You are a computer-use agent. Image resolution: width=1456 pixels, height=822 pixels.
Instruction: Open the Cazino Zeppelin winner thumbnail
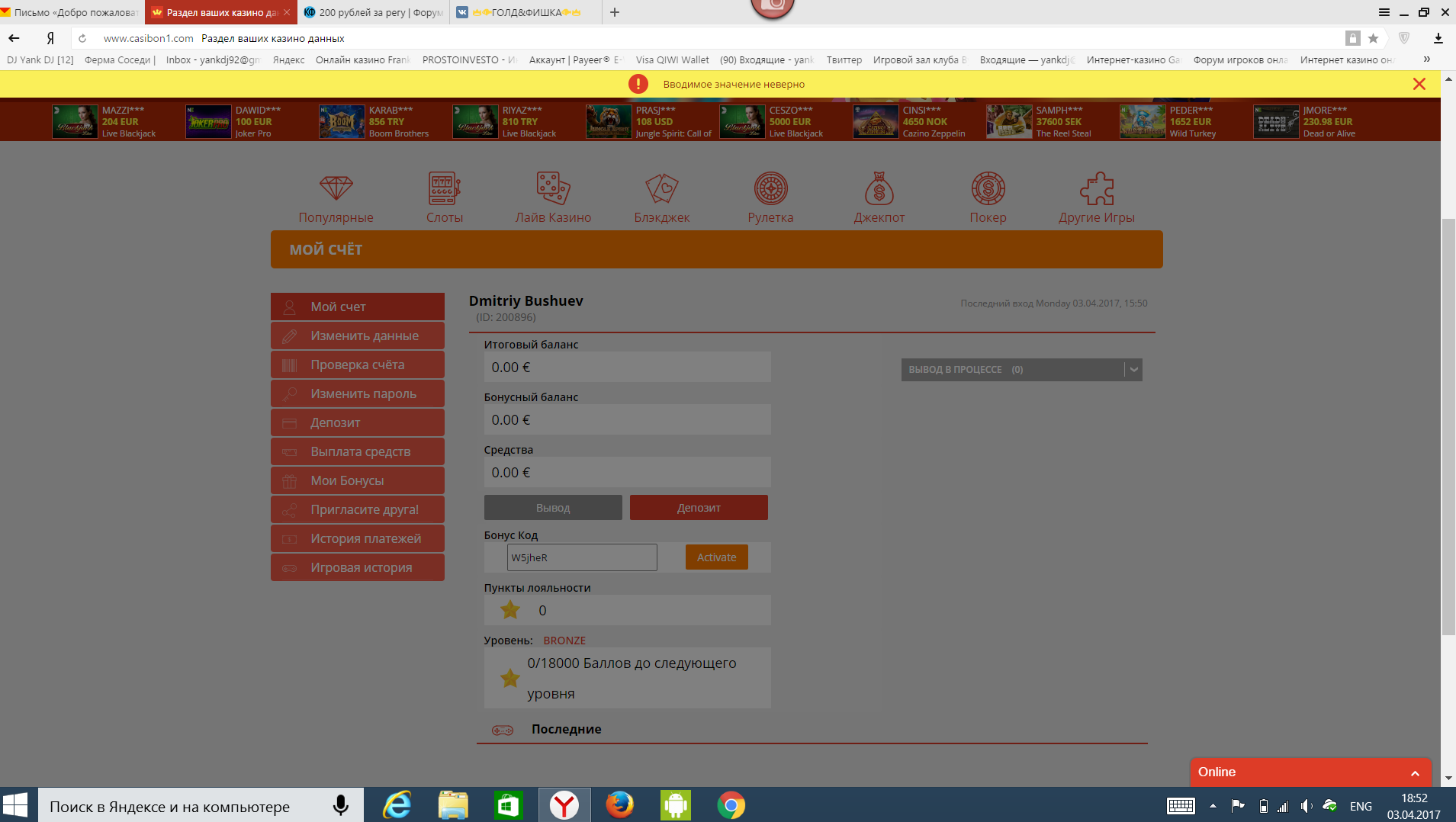tap(875, 121)
